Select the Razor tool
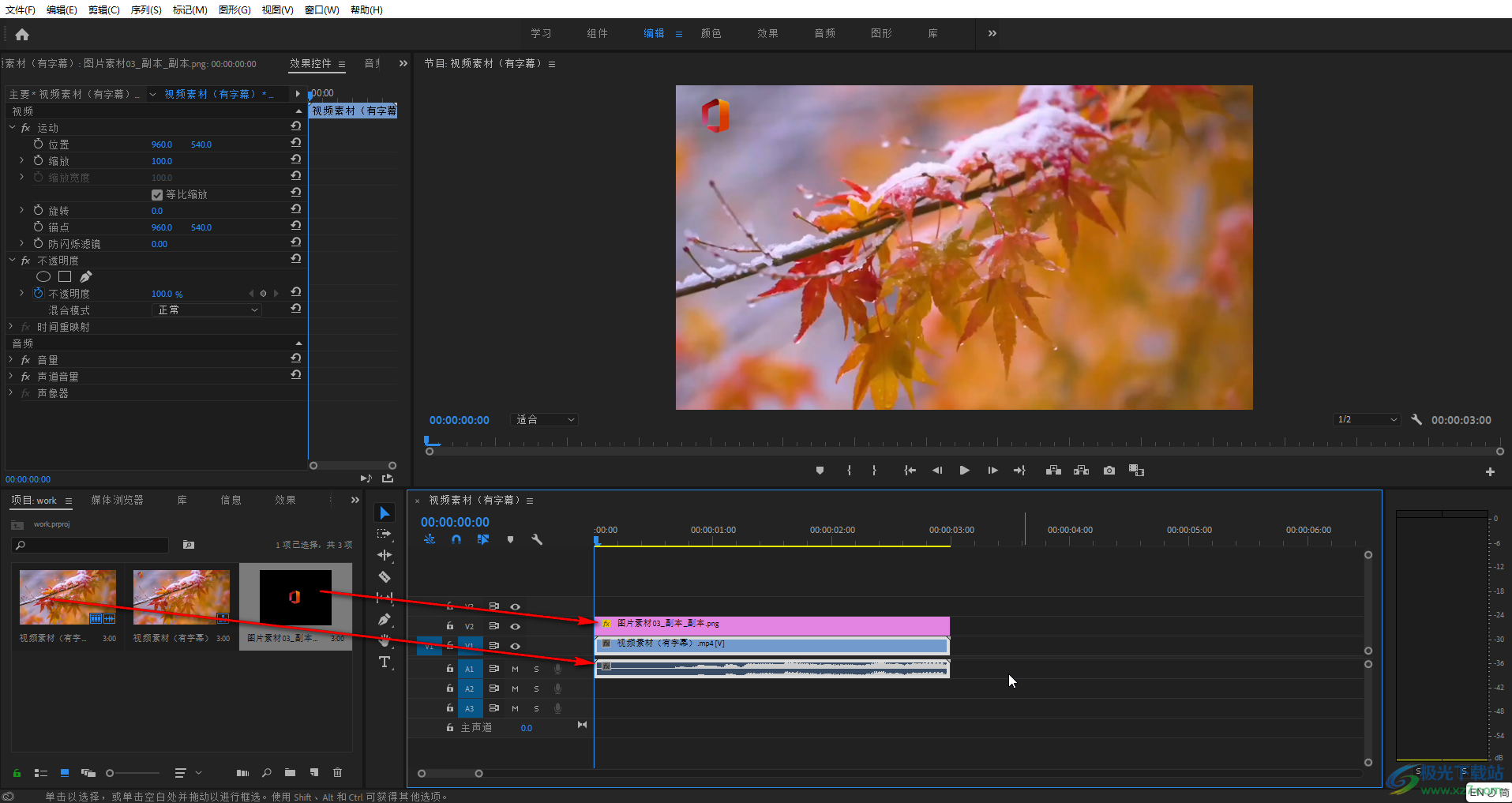The height and width of the screenshot is (803, 1512). point(385,576)
